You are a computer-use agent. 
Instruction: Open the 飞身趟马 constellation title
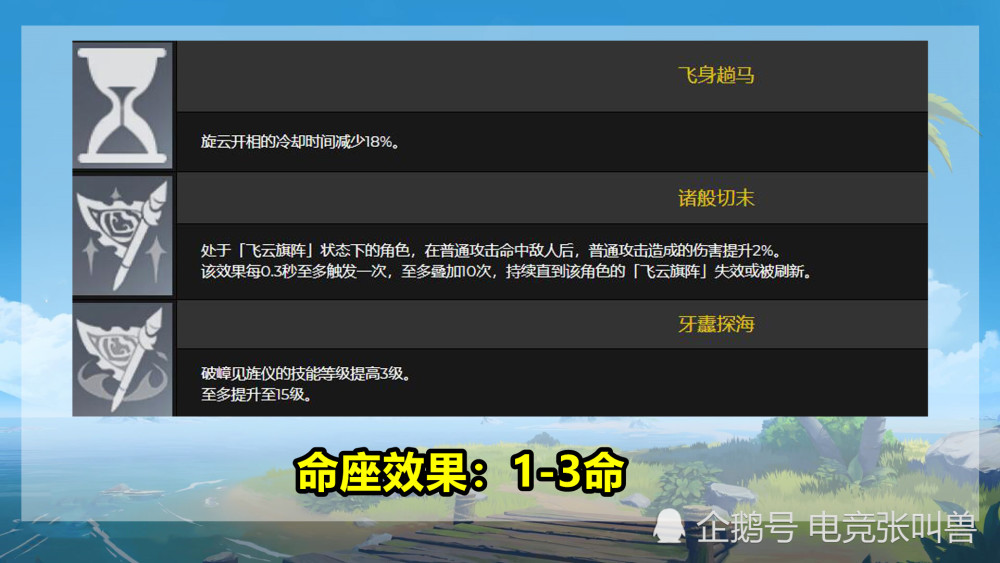tap(716, 76)
